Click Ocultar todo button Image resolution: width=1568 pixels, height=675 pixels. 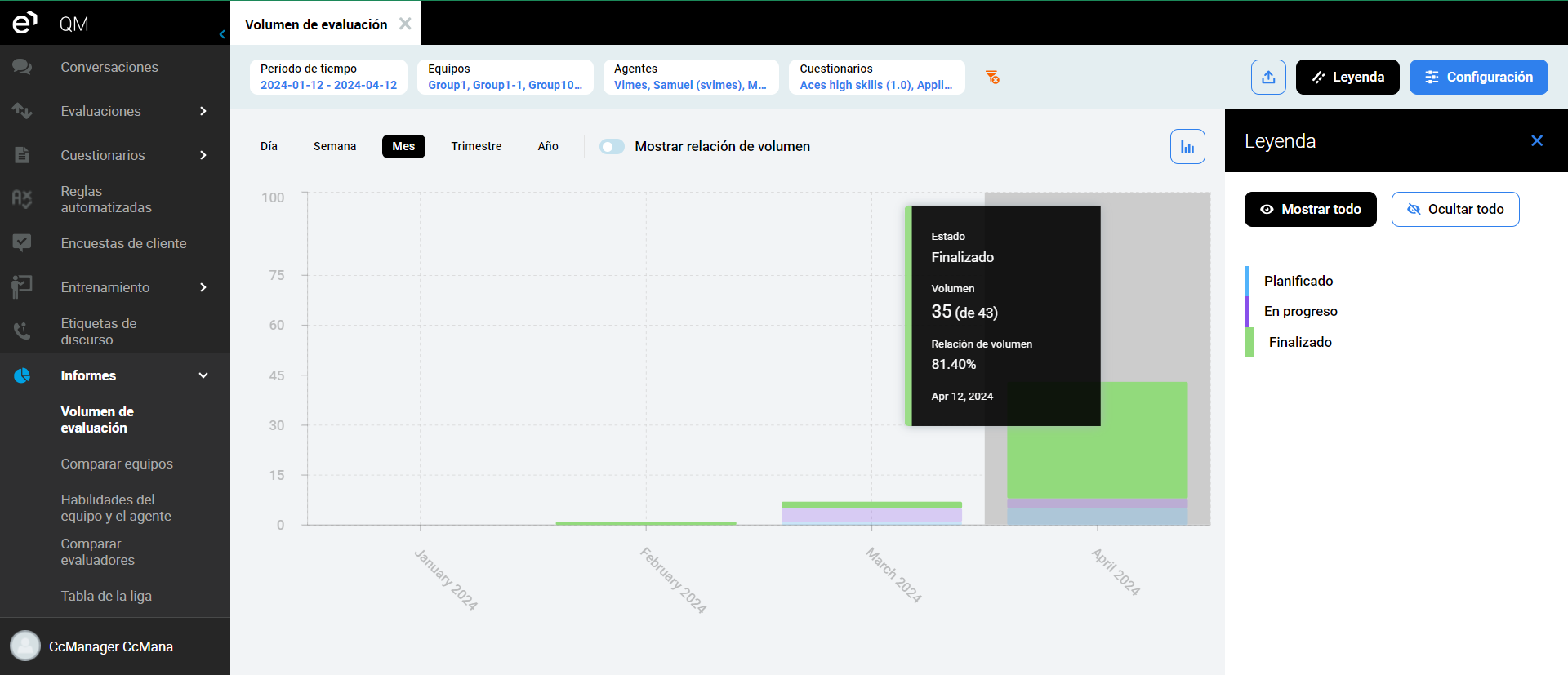(x=1455, y=209)
